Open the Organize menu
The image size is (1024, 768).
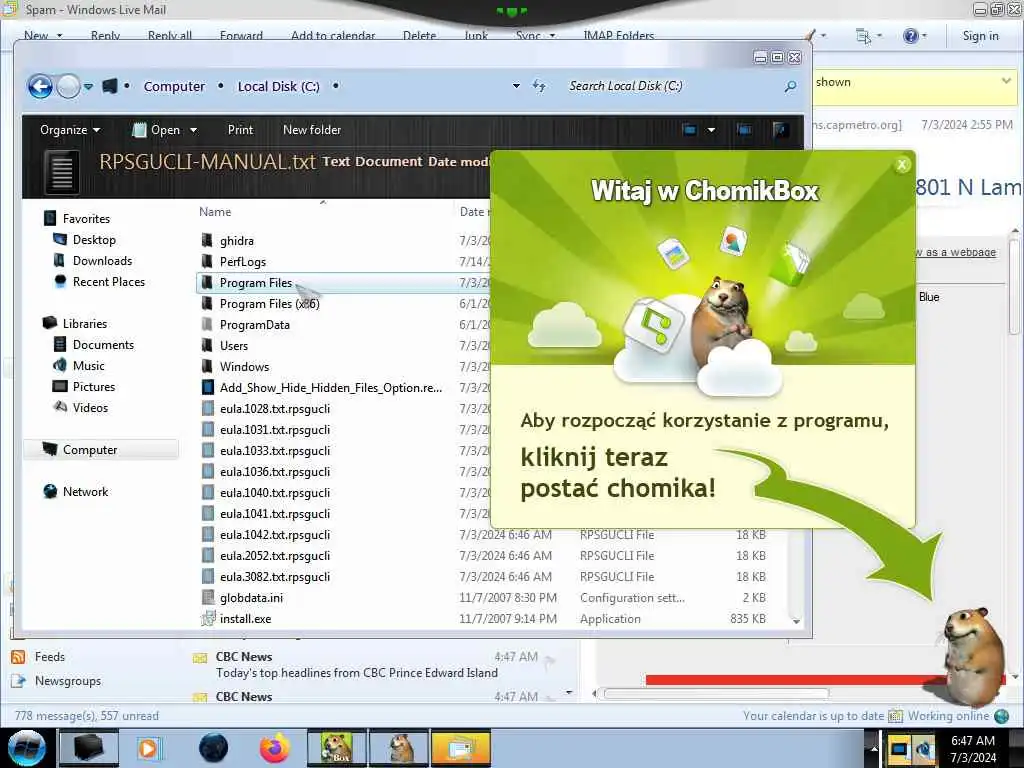70,130
